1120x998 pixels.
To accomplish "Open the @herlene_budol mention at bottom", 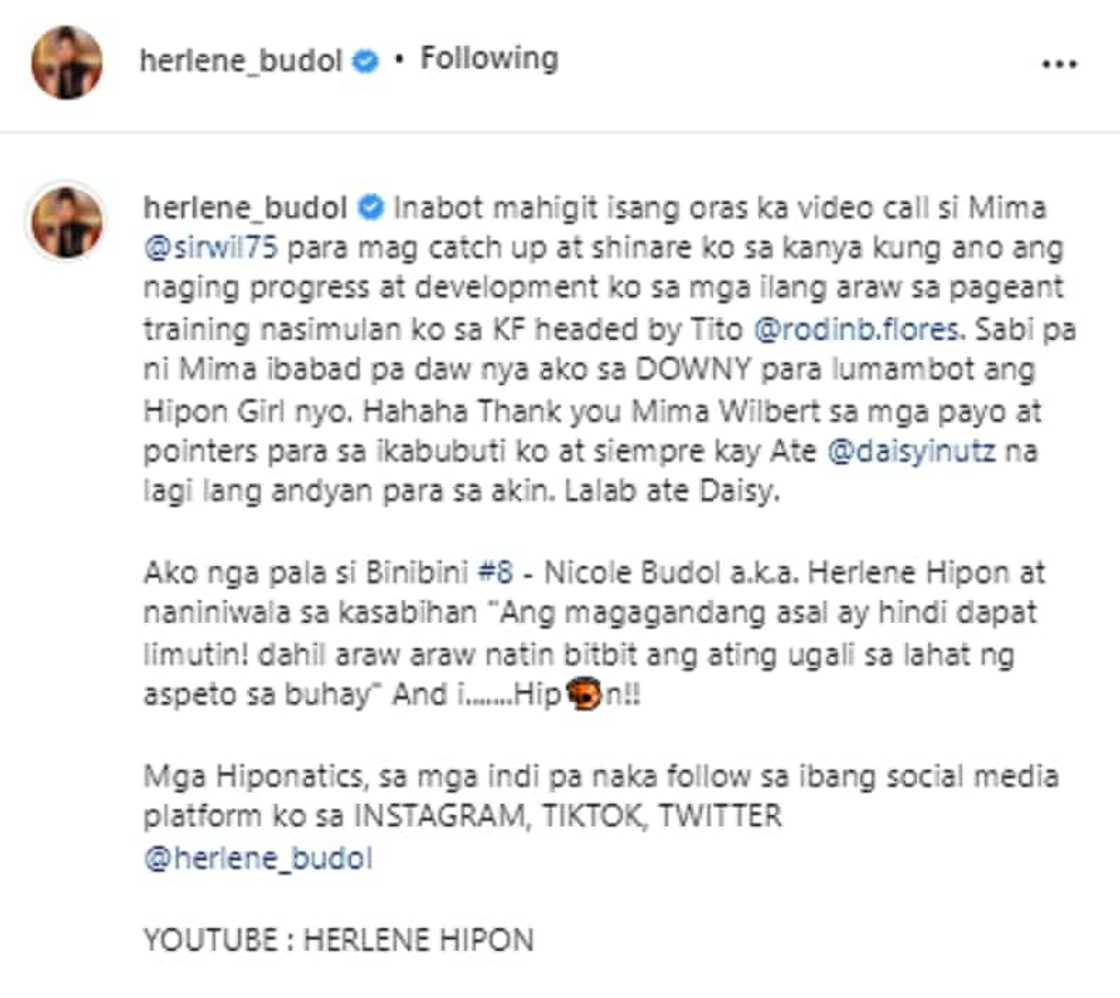I will click(x=258, y=858).
